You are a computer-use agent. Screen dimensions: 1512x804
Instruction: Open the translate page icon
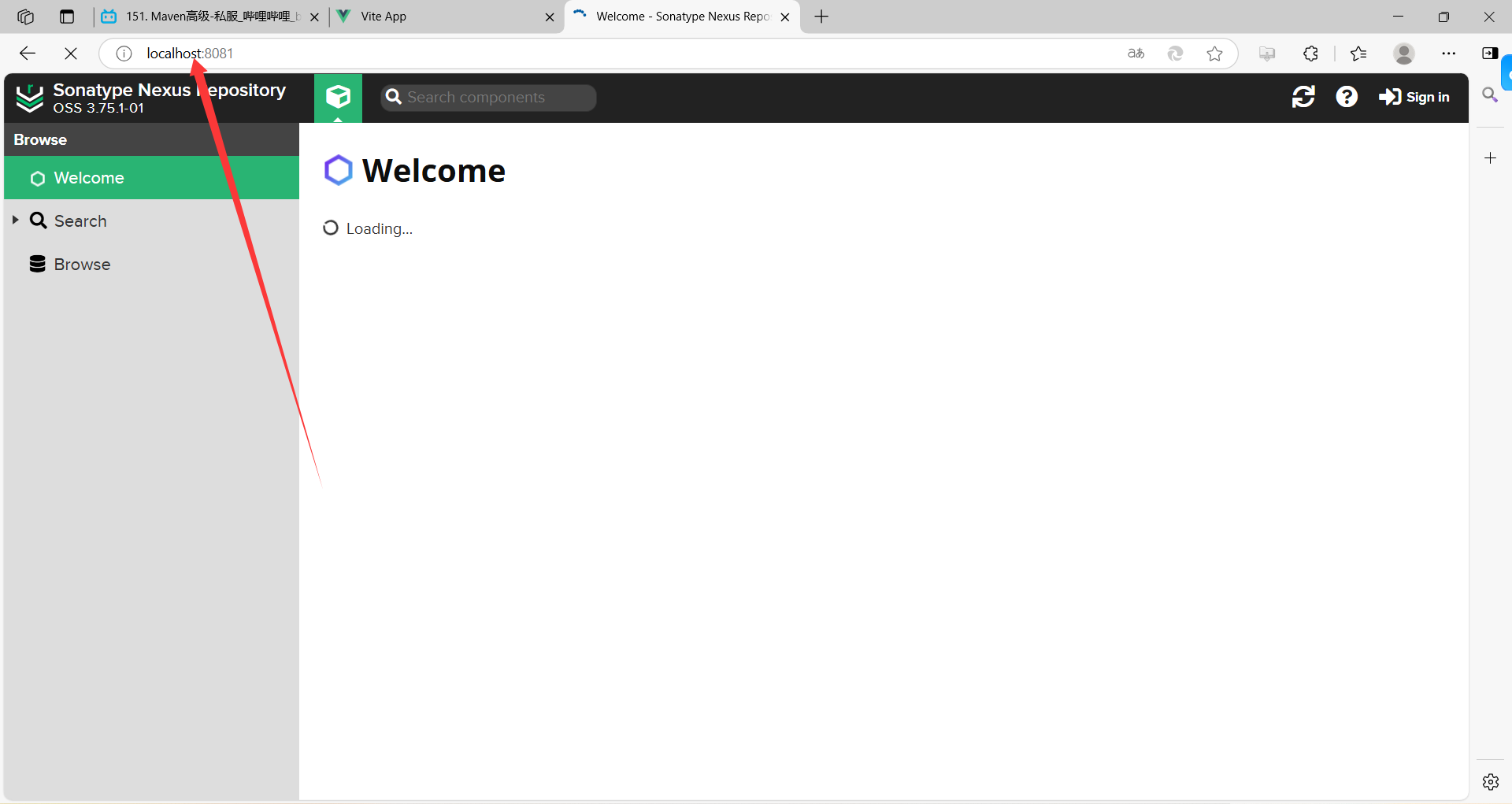(x=1136, y=54)
